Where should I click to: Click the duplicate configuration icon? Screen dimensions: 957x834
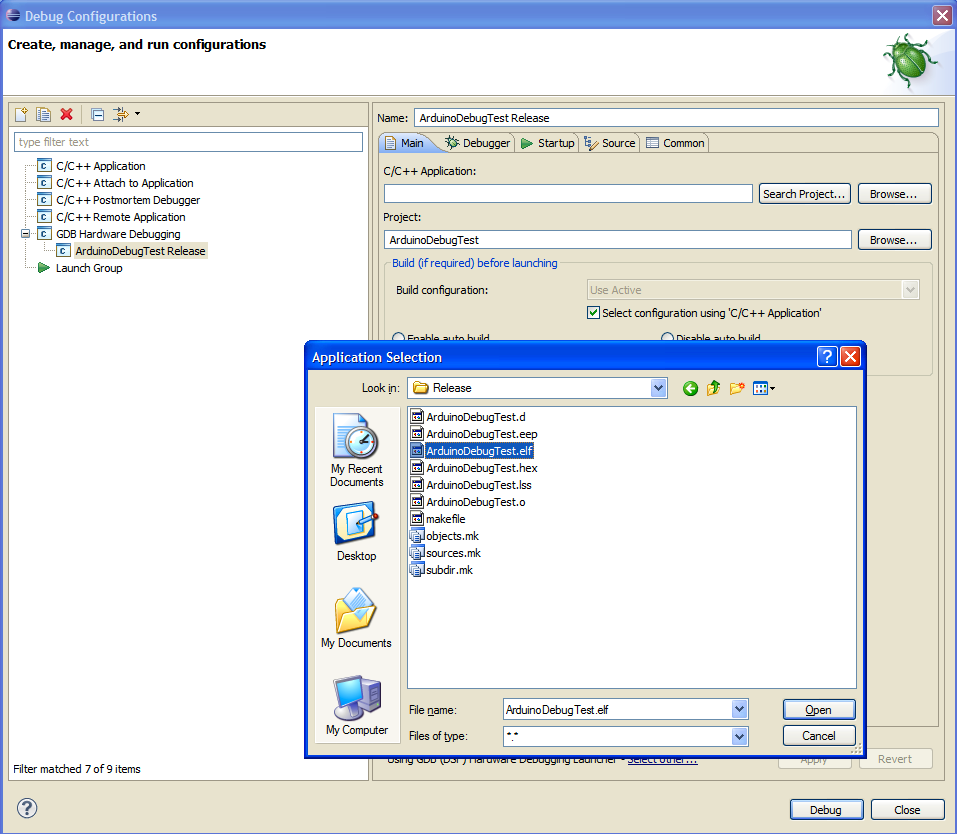click(x=43, y=114)
